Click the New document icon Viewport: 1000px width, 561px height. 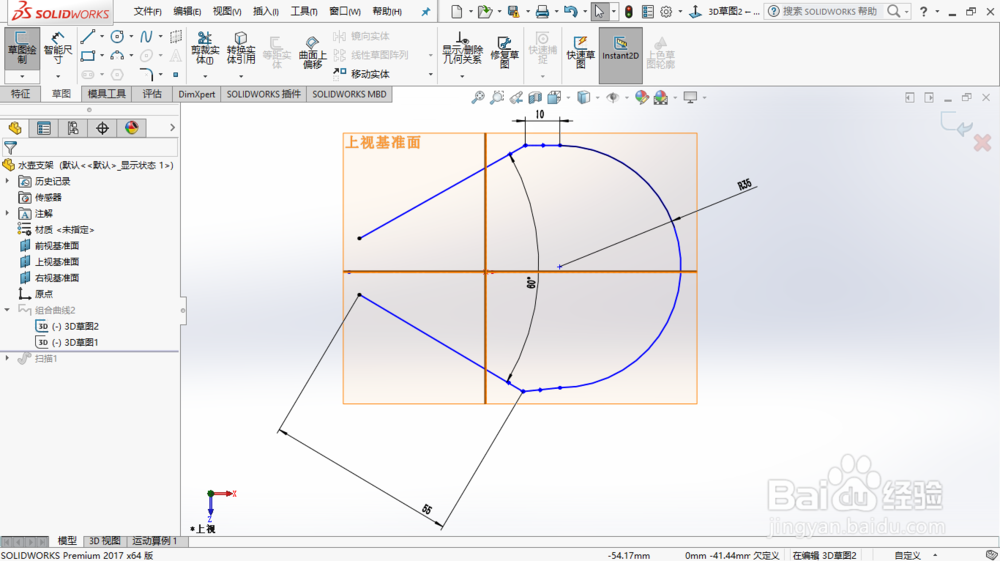[456, 11]
